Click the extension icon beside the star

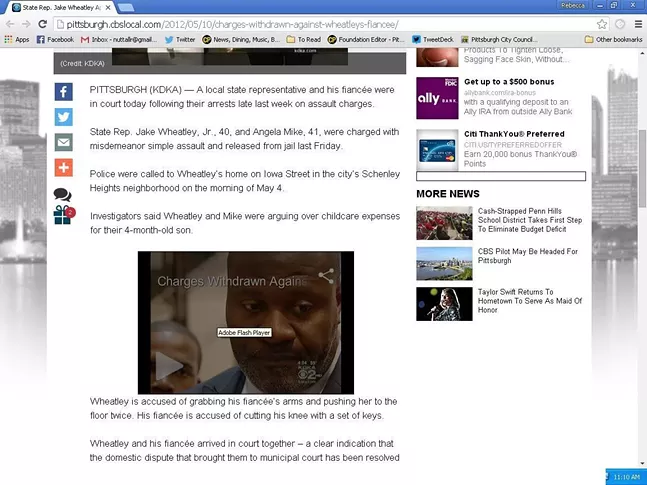620,24
